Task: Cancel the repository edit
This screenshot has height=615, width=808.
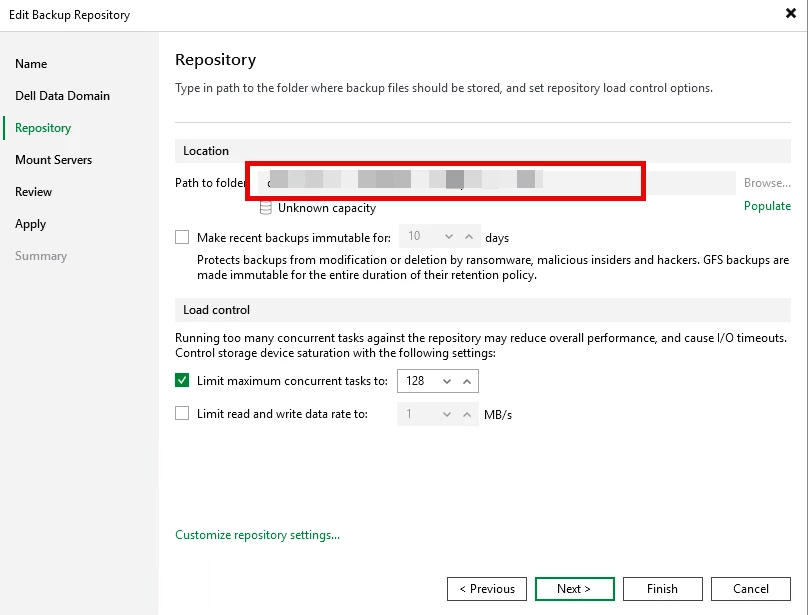Action: (x=751, y=589)
